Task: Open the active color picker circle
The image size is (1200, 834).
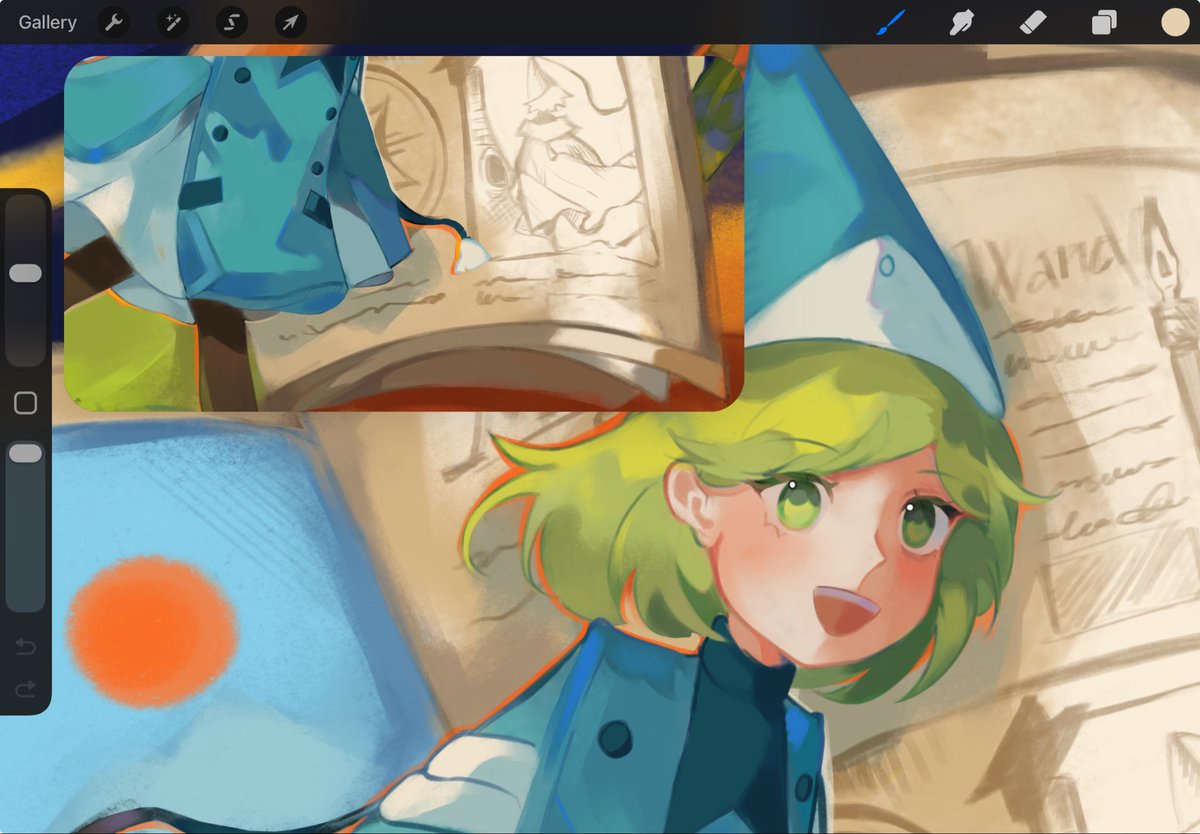Action: pyautogui.click(x=1175, y=22)
